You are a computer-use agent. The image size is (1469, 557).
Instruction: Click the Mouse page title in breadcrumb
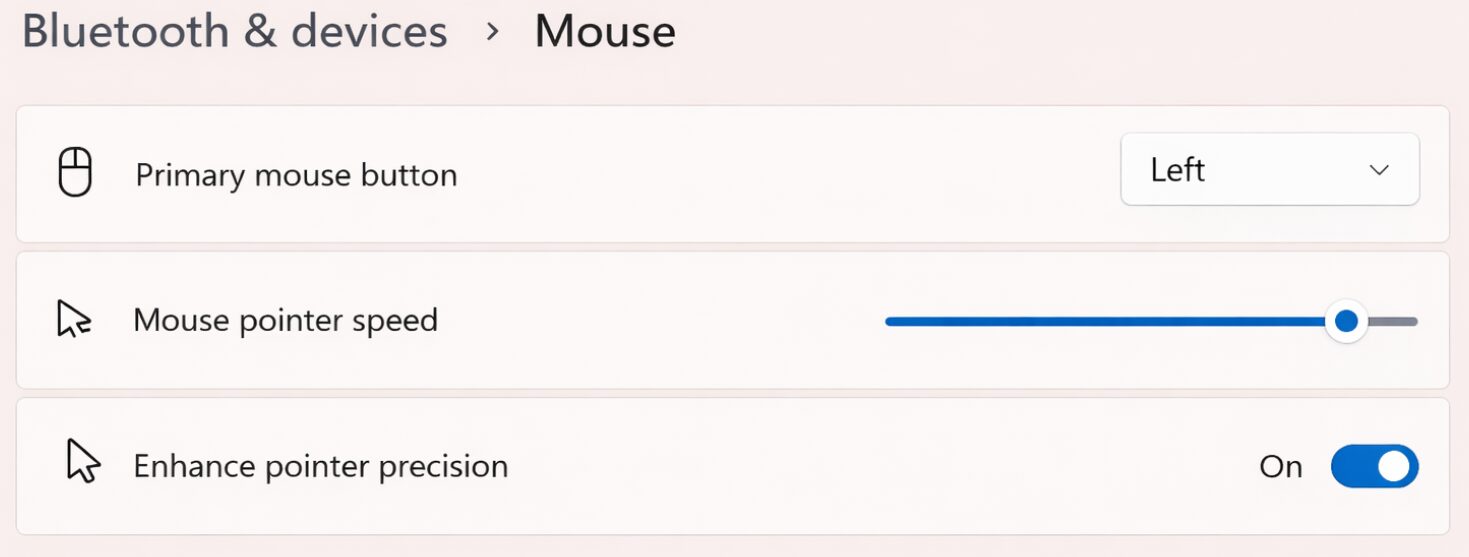605,31
